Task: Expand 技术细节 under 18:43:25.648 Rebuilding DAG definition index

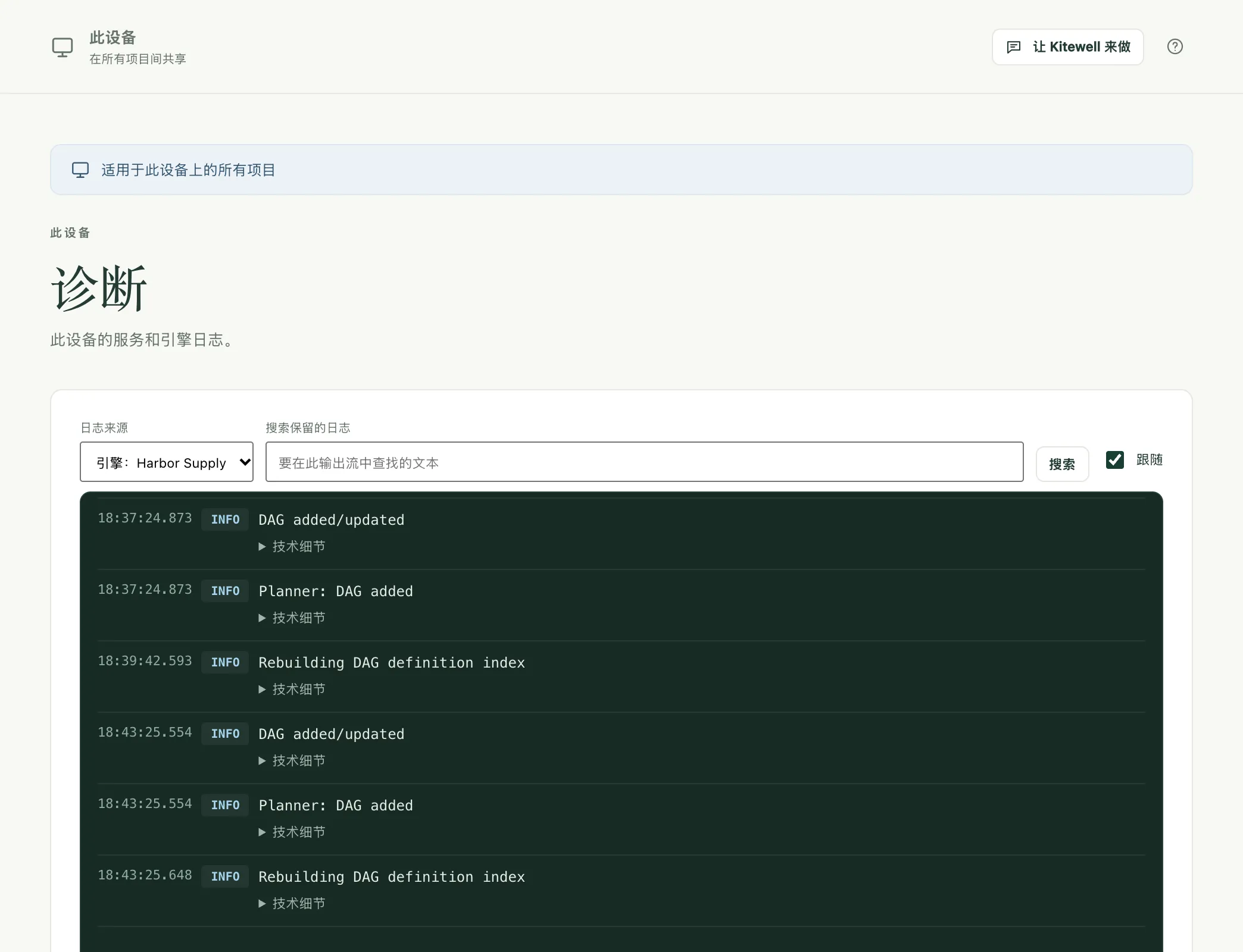Action: (x=292, y=903)
